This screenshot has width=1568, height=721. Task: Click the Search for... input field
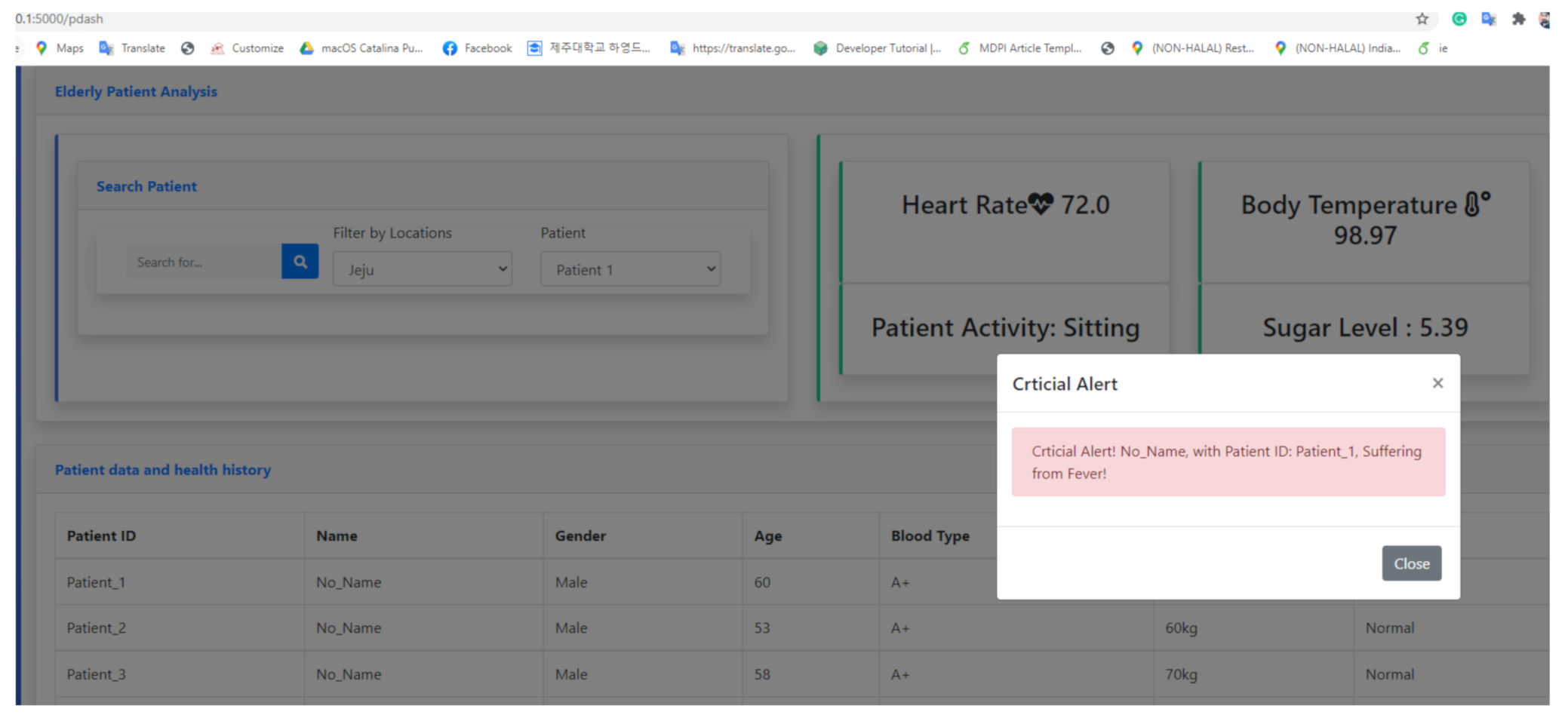click(x=204, y=262)
